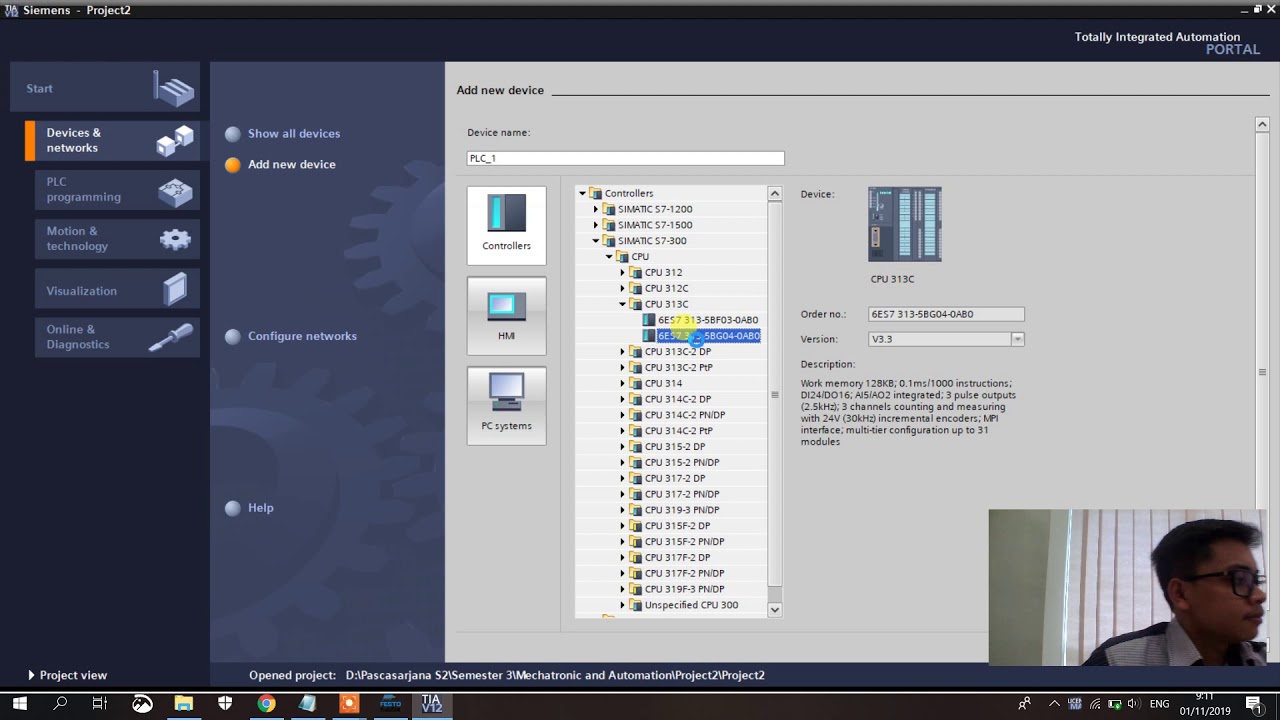Expand the Project view arrow

31,675
